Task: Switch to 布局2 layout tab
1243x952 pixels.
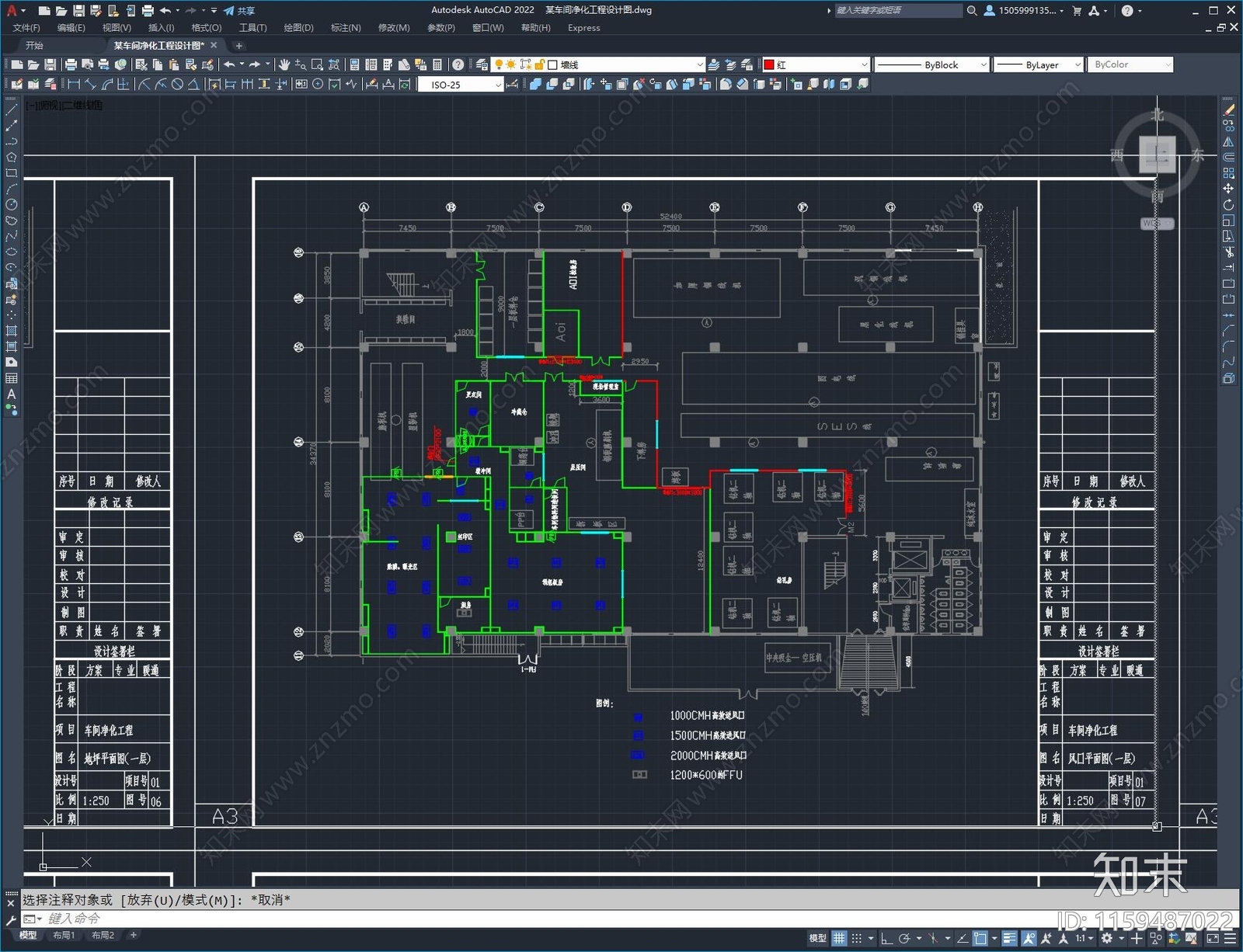Action: (x=103, y=935)
